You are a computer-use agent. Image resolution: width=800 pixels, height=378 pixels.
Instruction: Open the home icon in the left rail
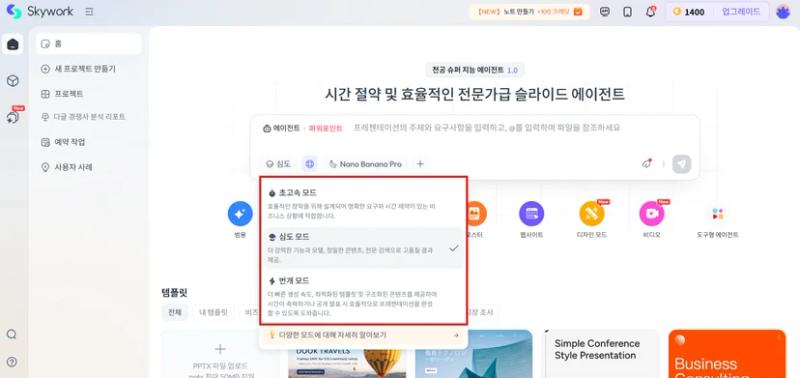[x=13, y=44]
